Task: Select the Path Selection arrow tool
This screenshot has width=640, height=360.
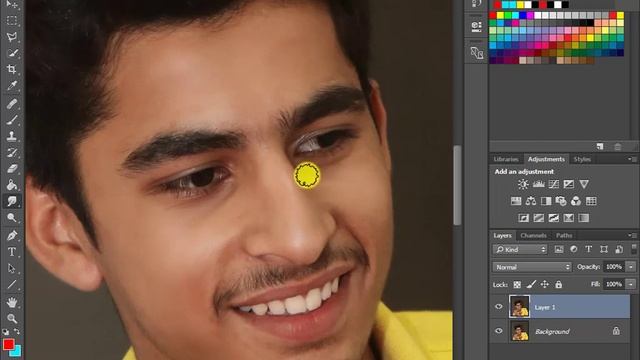Action: [x=12, y=268]
